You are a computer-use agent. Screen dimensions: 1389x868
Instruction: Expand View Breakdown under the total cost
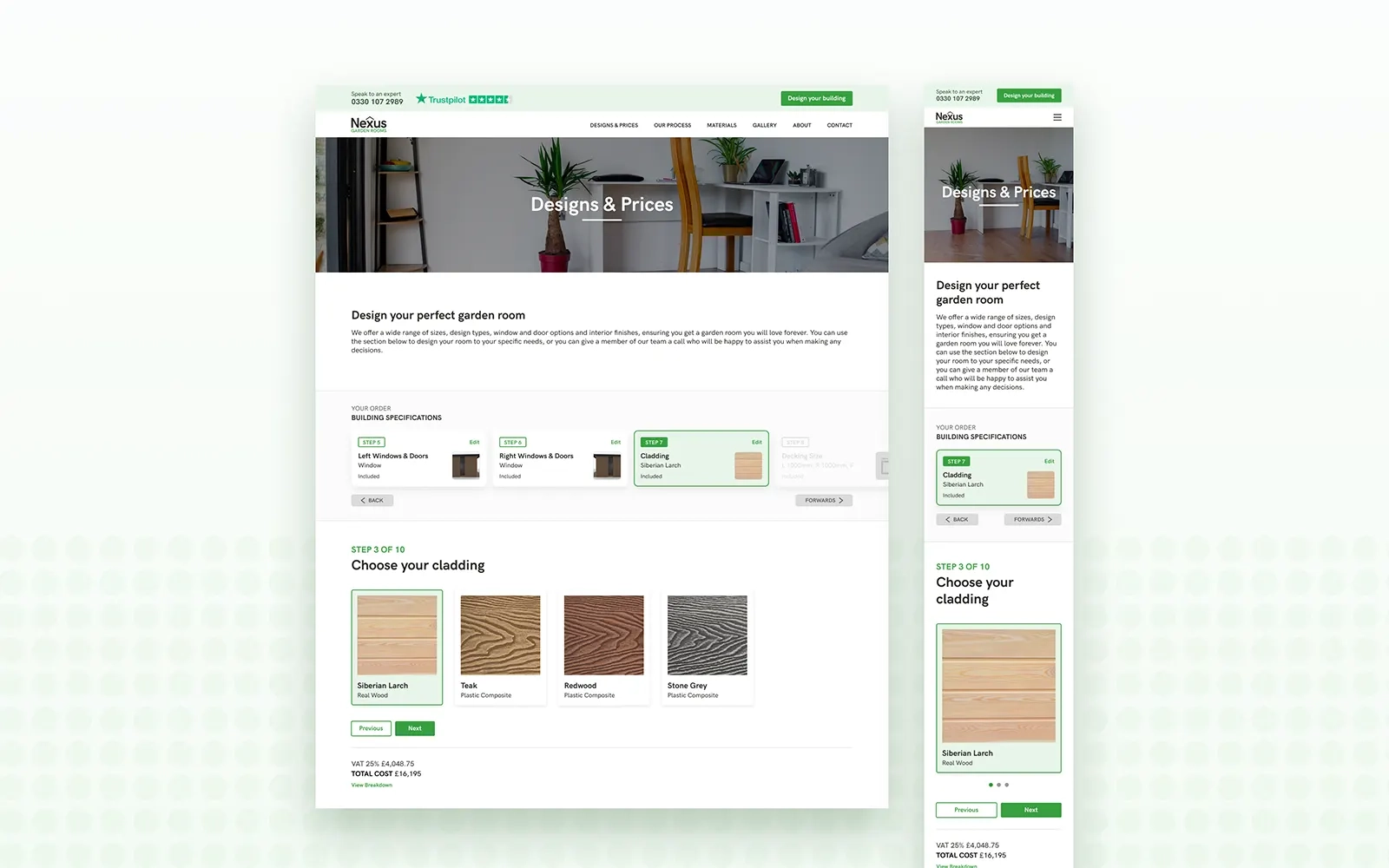point(372,784)
